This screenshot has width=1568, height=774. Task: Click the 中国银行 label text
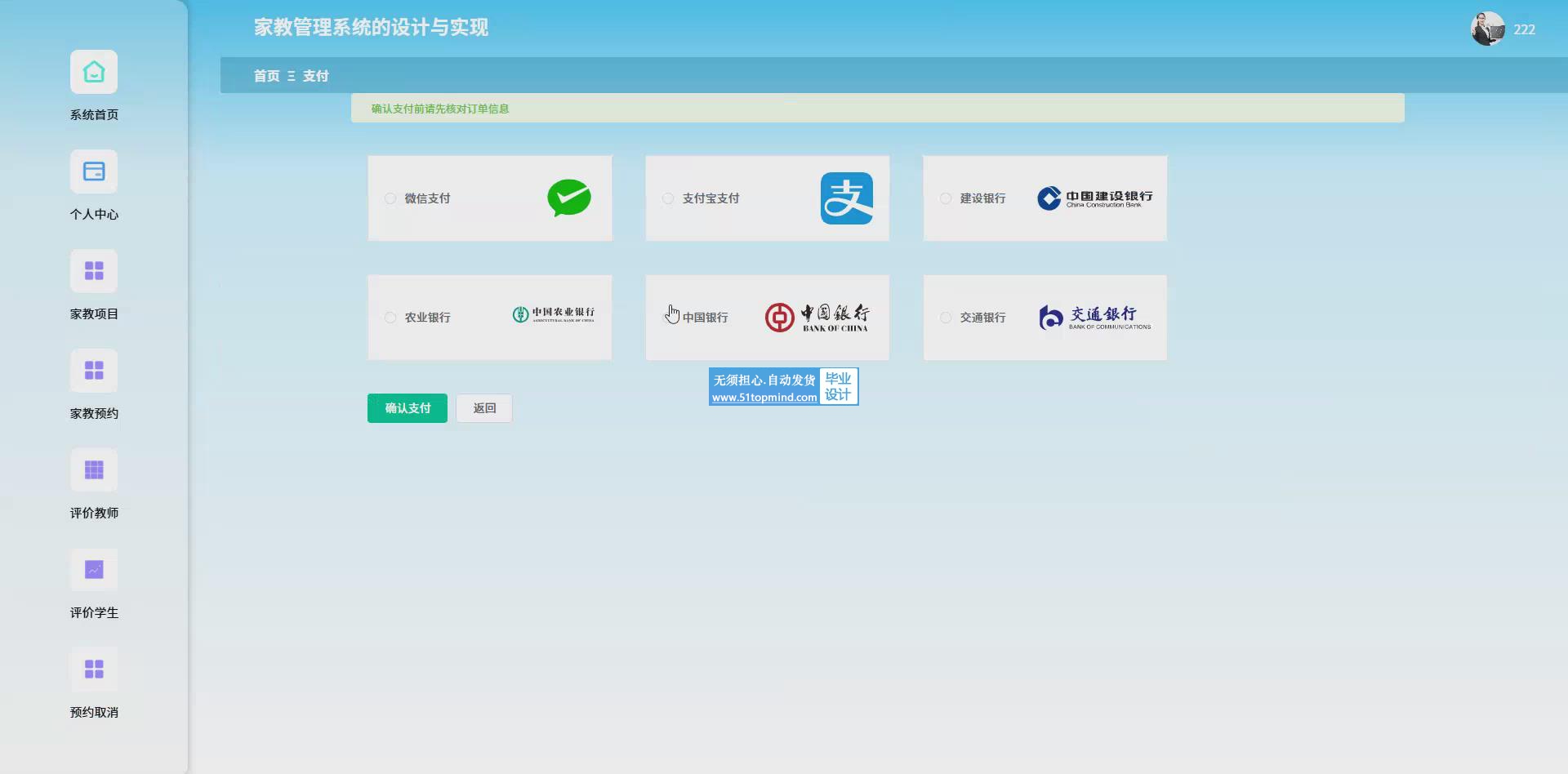pyautogui.click(x=705, y=318)
